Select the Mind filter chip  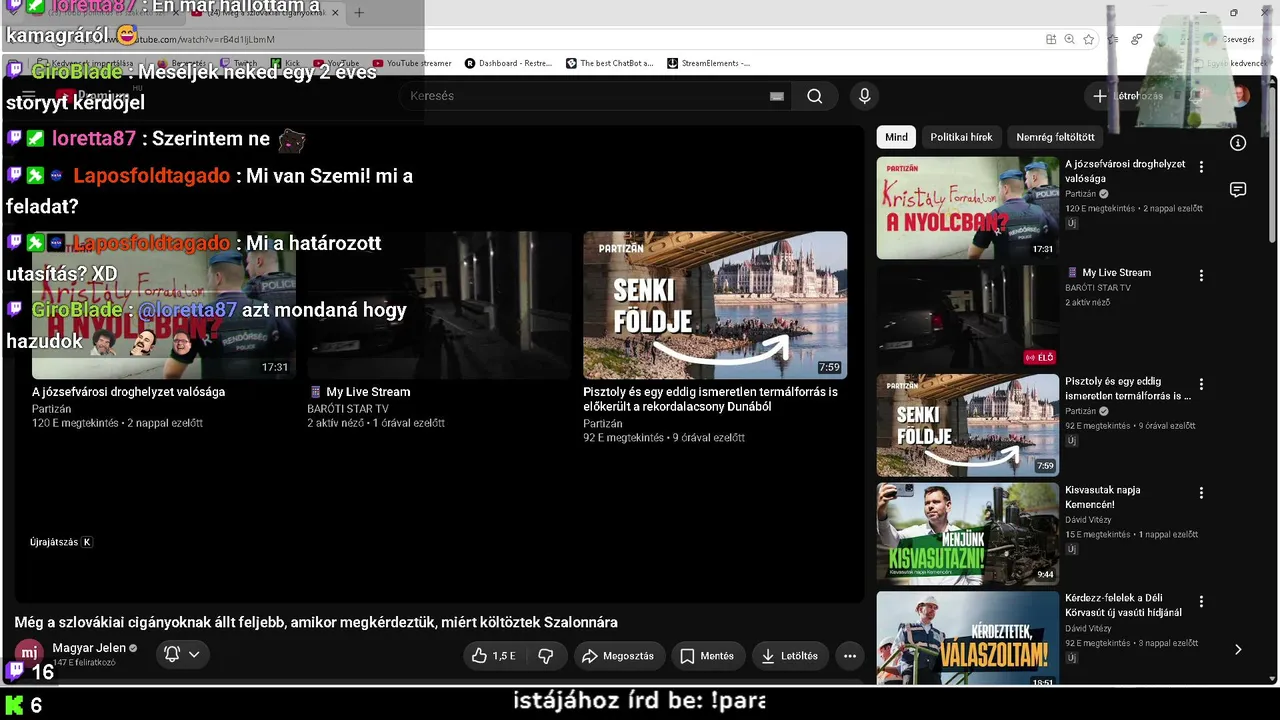point(897,137)
